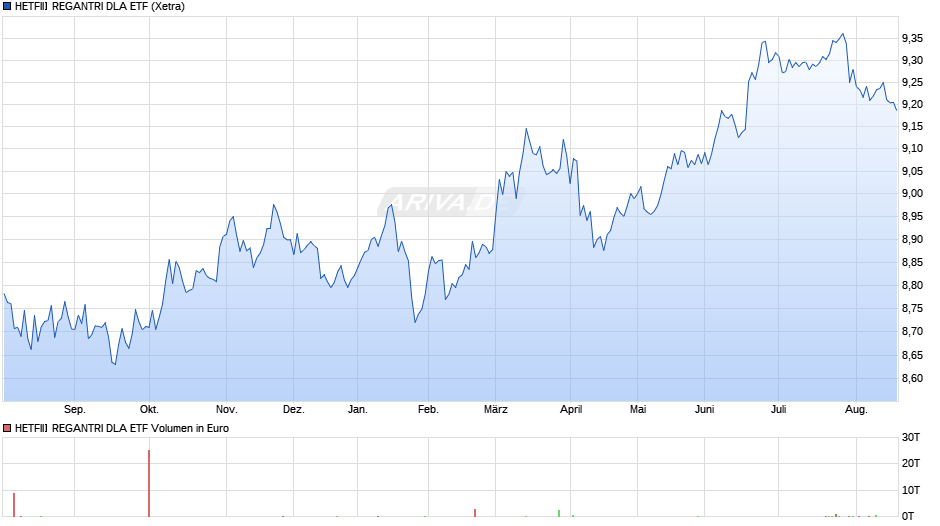Click the Sep. month label

[x=75, y=410]
